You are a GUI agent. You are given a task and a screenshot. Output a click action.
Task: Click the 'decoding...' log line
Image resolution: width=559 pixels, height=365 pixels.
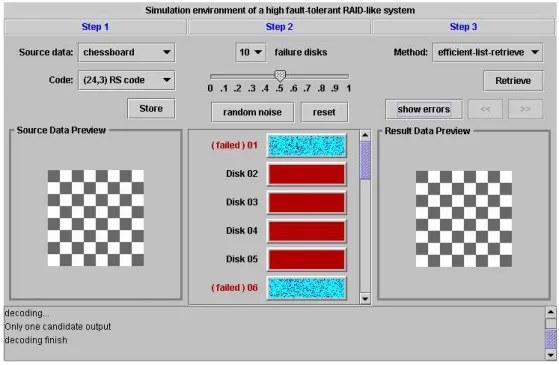(x=27, y=313)
